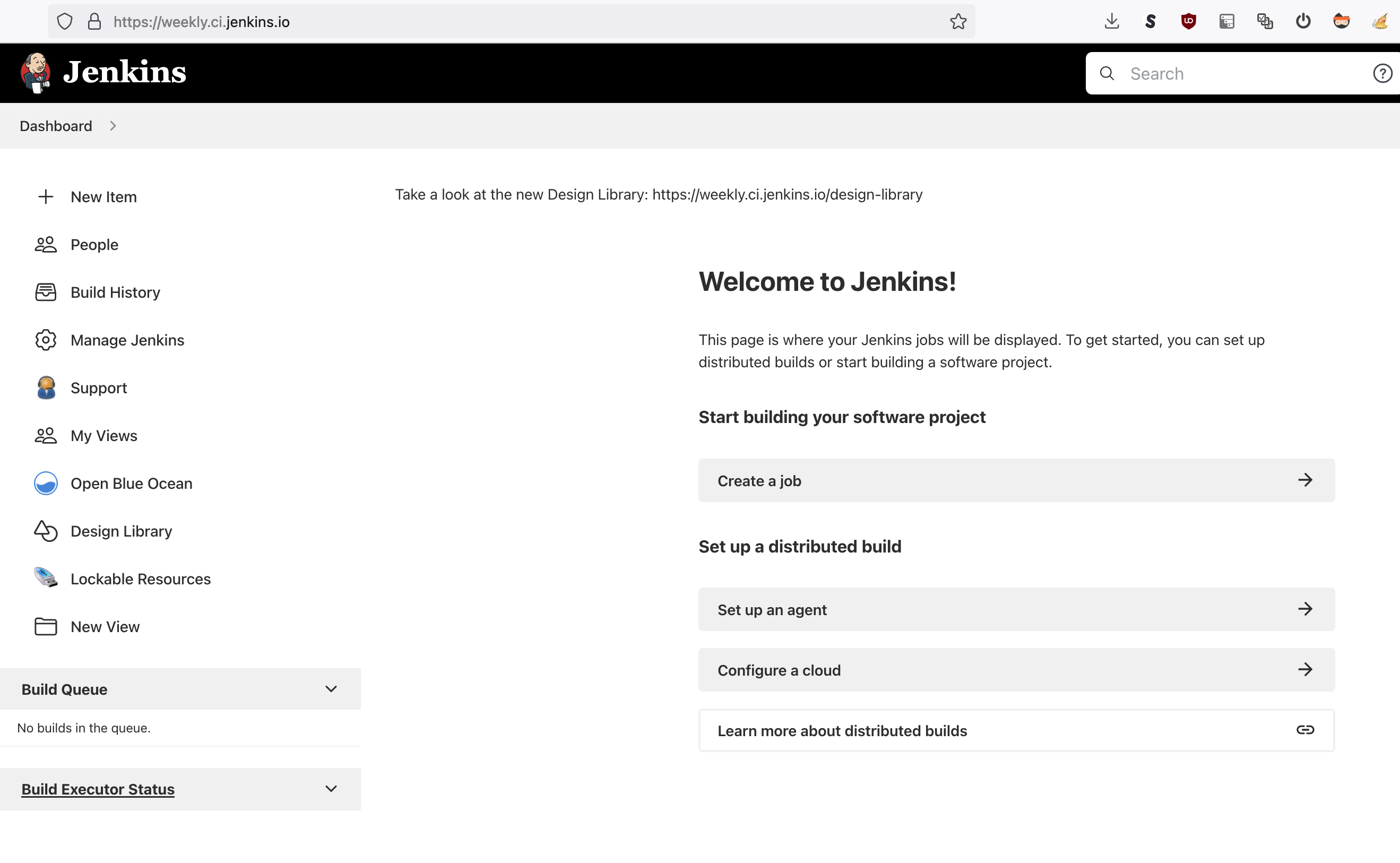Click the Build History tray icon
1400x863 pixels.
point(46,292)
